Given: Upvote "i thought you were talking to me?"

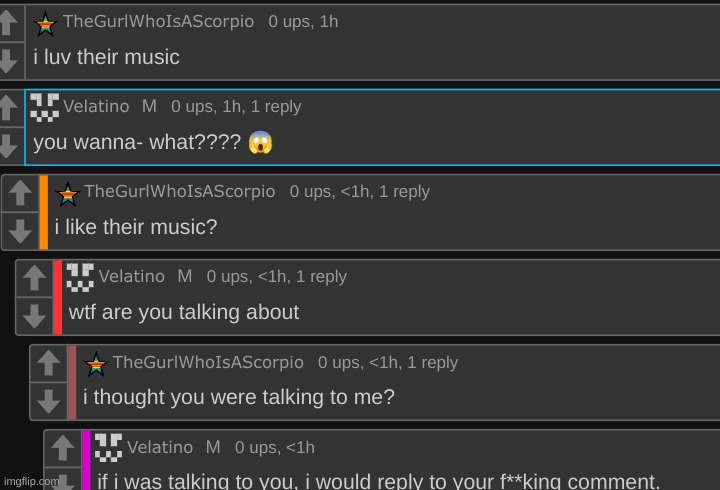Looking at the screenshot, I should [48, 364].
